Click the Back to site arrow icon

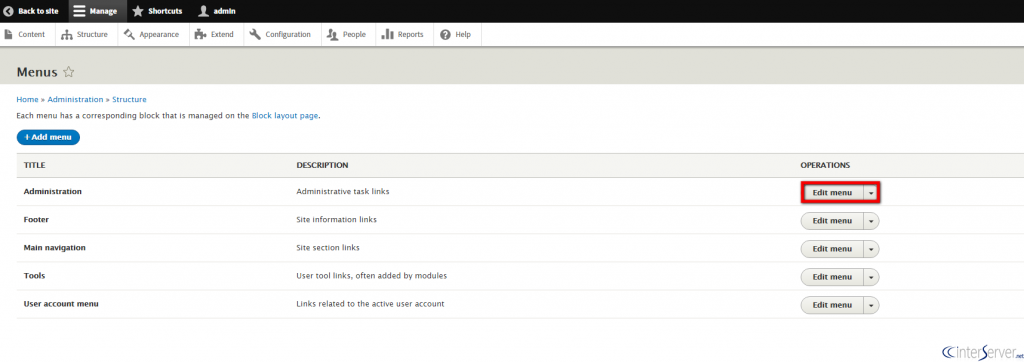coord(8,11)
